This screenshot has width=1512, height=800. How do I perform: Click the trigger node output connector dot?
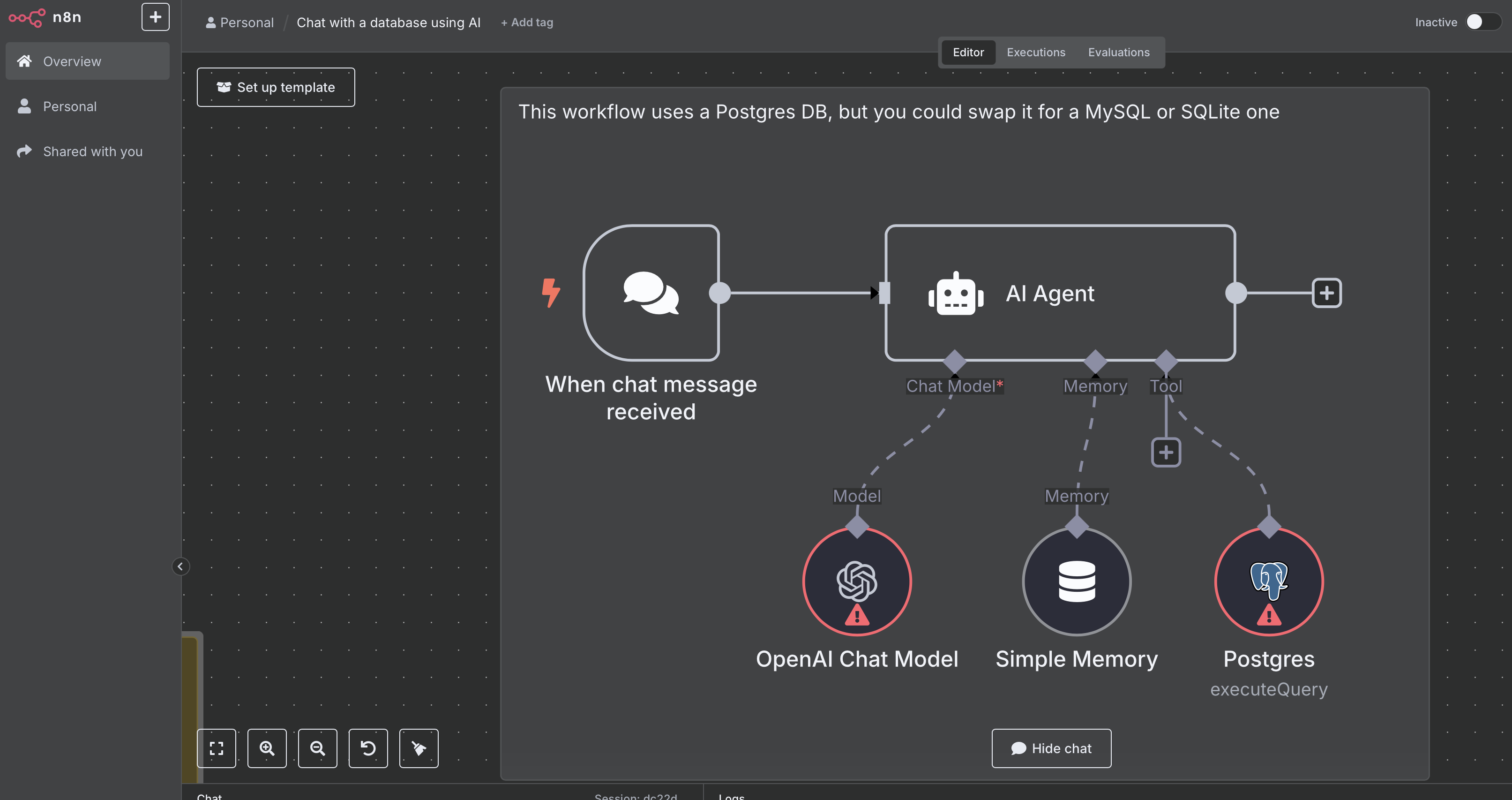pyautogui.click(x=719, y=293)
